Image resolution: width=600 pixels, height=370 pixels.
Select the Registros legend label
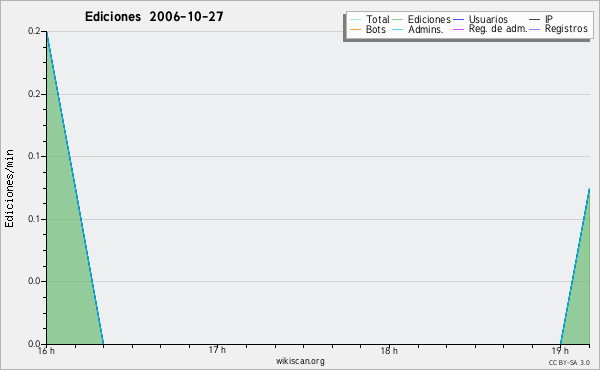click(x=566, y=29)
